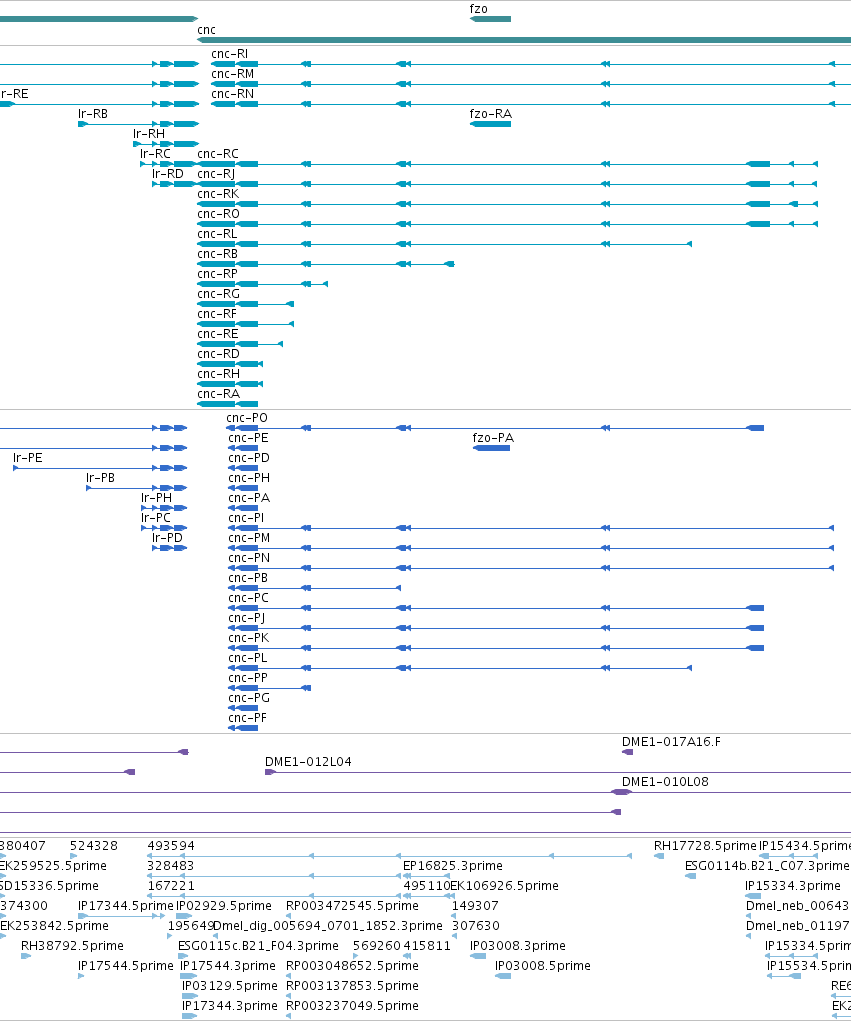Image resolution: width=851 pixels, height=1021 pixels.
Task: Select the lr-RB transcript label
Action: click(93, 114)
